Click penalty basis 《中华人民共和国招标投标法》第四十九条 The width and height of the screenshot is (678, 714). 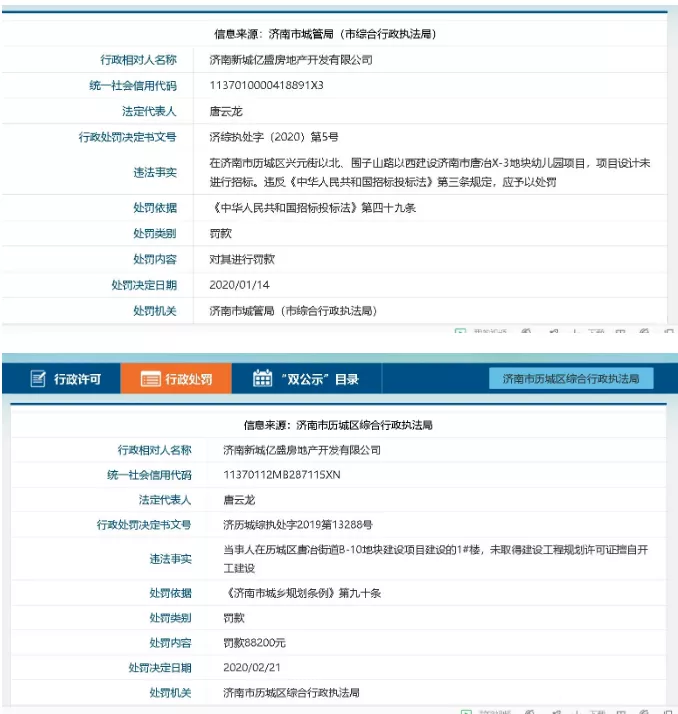[x=314, y=208]
